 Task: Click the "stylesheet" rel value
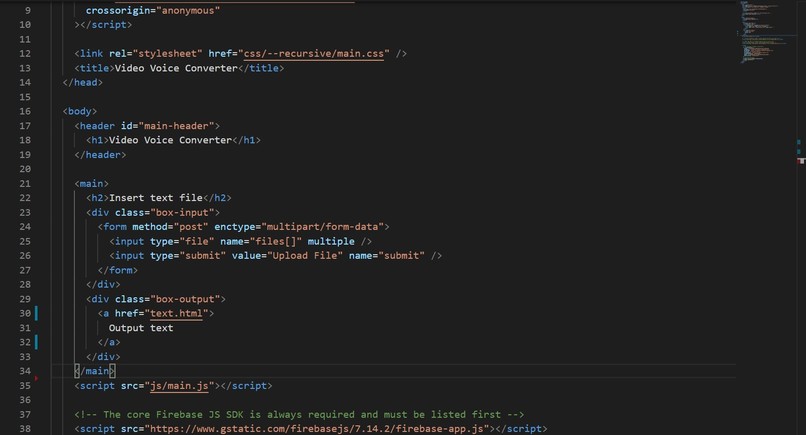click(x=168, y=53)
